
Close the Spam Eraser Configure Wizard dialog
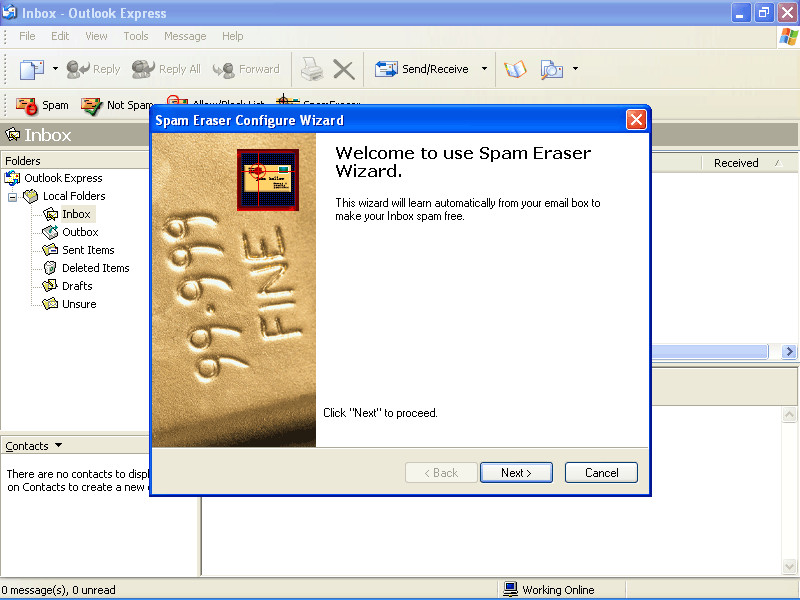[636, 120]
